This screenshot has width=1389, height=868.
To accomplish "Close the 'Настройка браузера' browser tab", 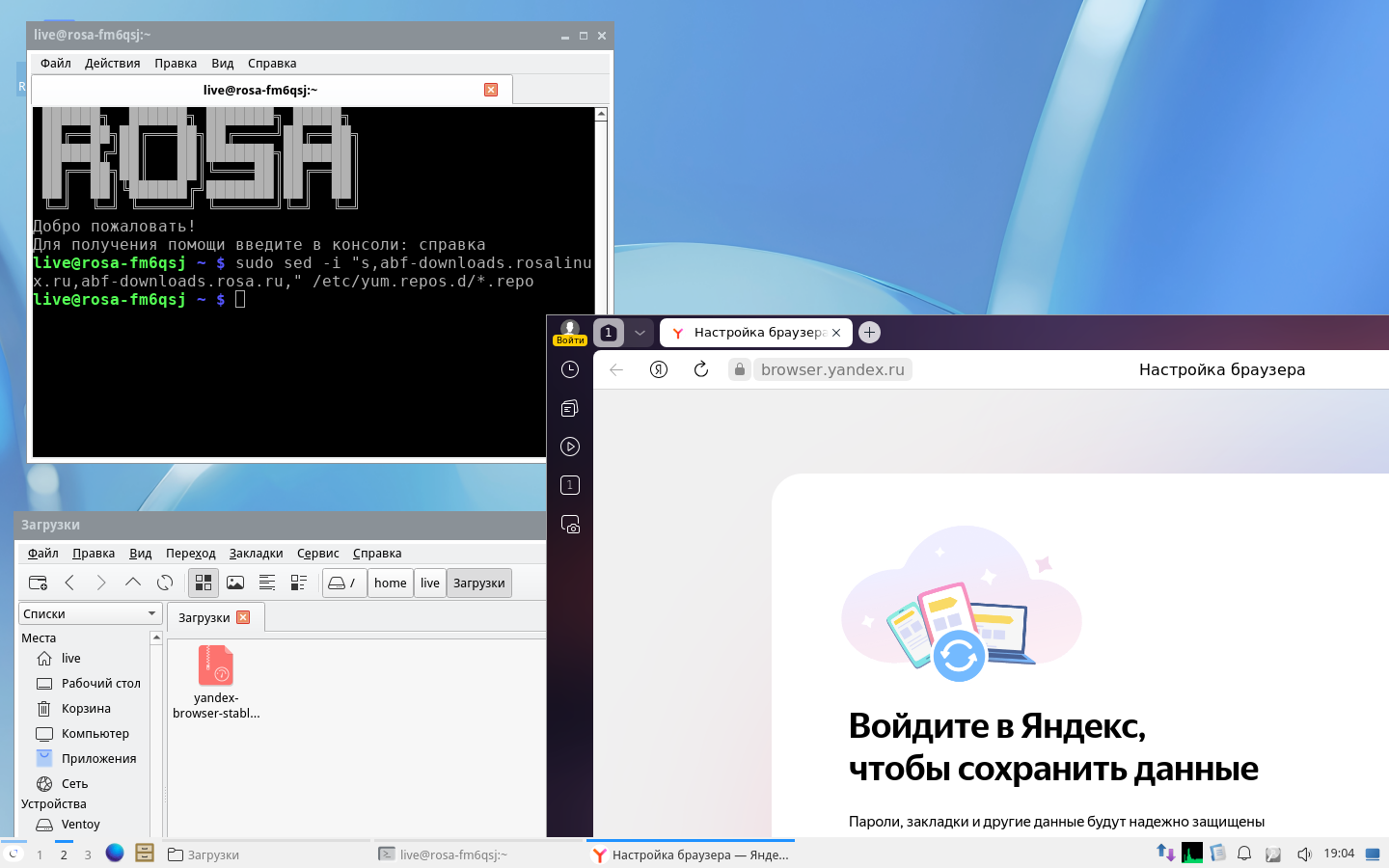I will 836,333.
